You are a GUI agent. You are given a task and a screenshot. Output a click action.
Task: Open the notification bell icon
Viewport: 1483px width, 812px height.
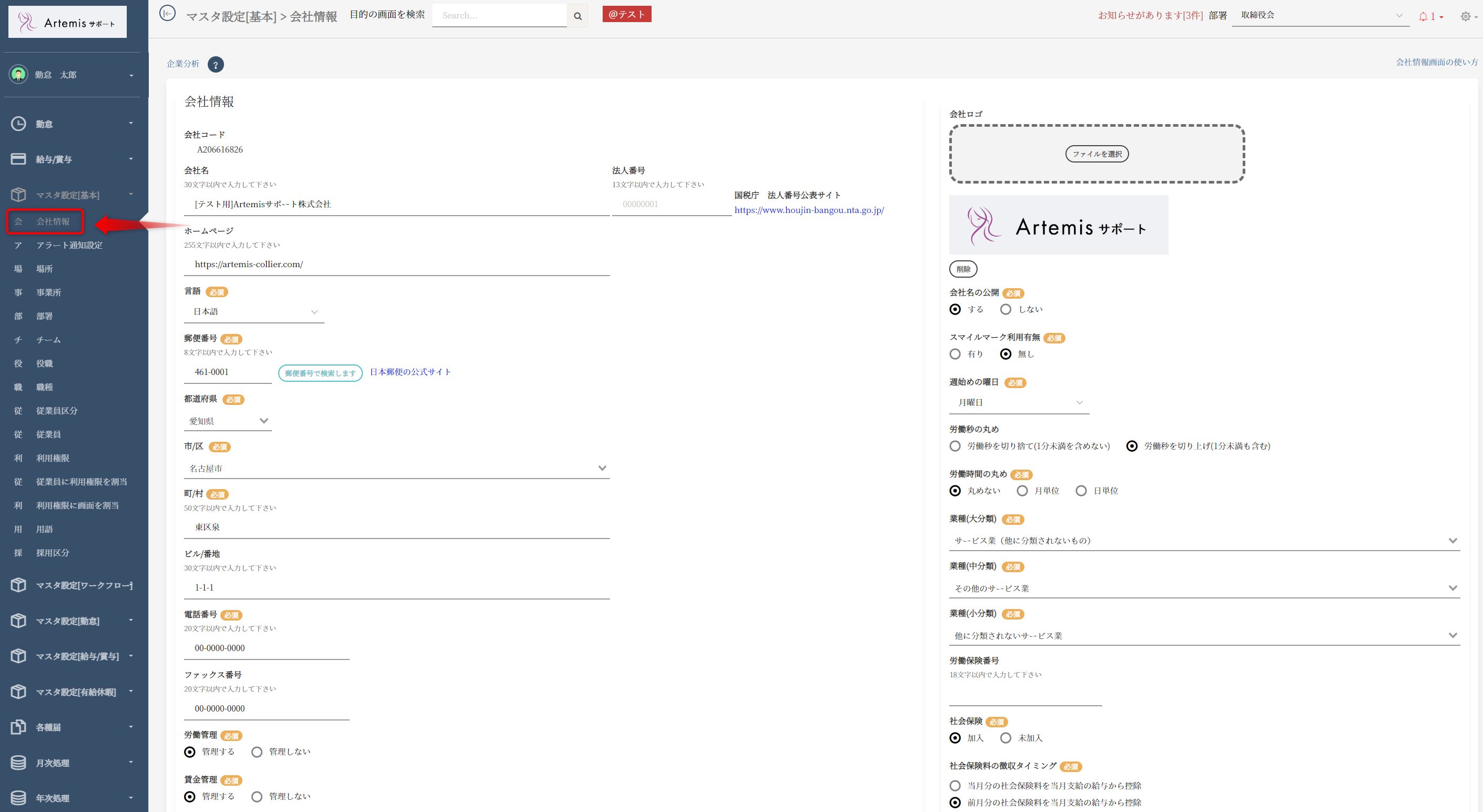[1423, 17]
